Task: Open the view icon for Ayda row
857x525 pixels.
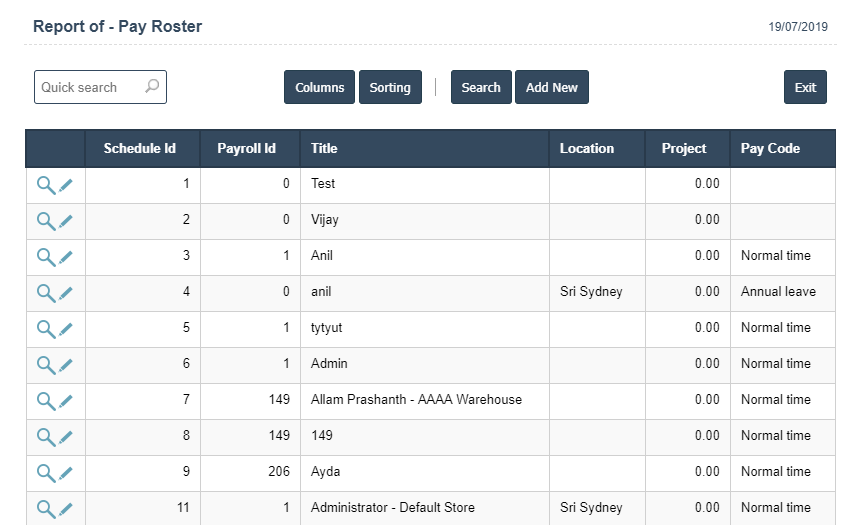Action: [x=46, y=472]
